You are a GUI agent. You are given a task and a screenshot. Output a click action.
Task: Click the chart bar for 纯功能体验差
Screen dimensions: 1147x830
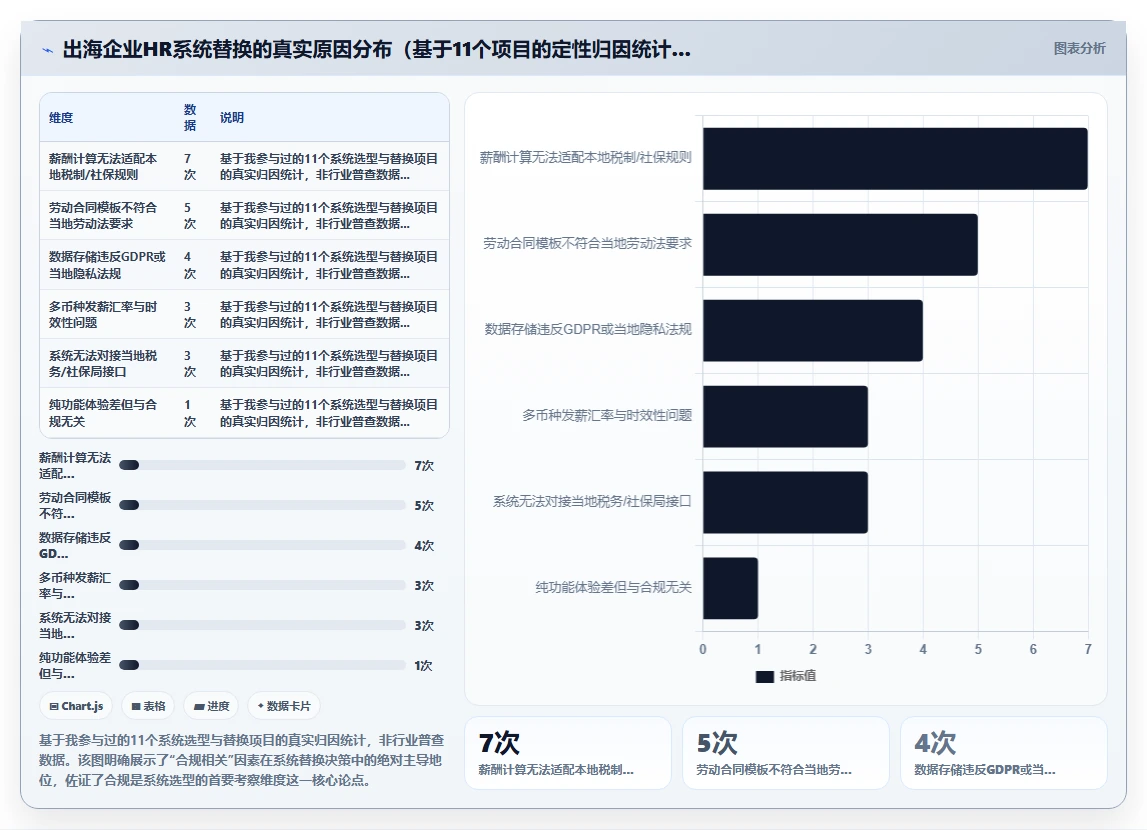pos(730,589)
